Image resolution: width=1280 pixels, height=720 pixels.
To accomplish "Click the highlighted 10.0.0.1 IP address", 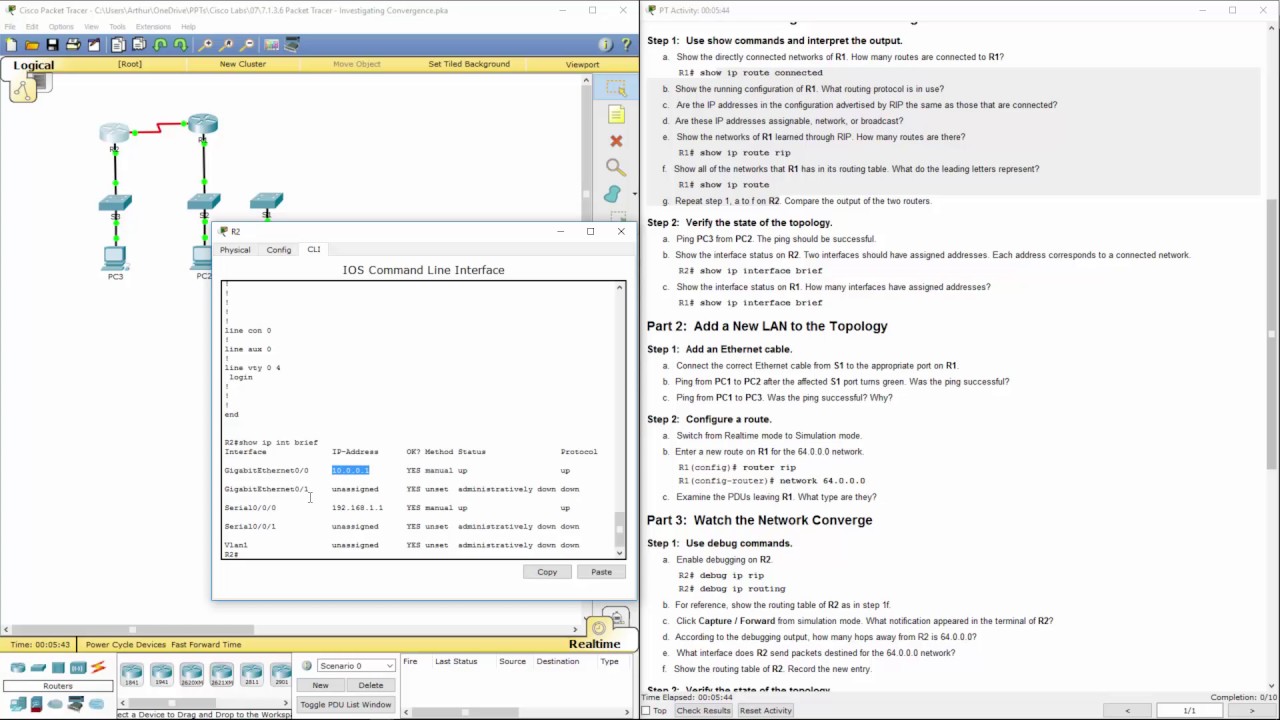I will 350,470.
